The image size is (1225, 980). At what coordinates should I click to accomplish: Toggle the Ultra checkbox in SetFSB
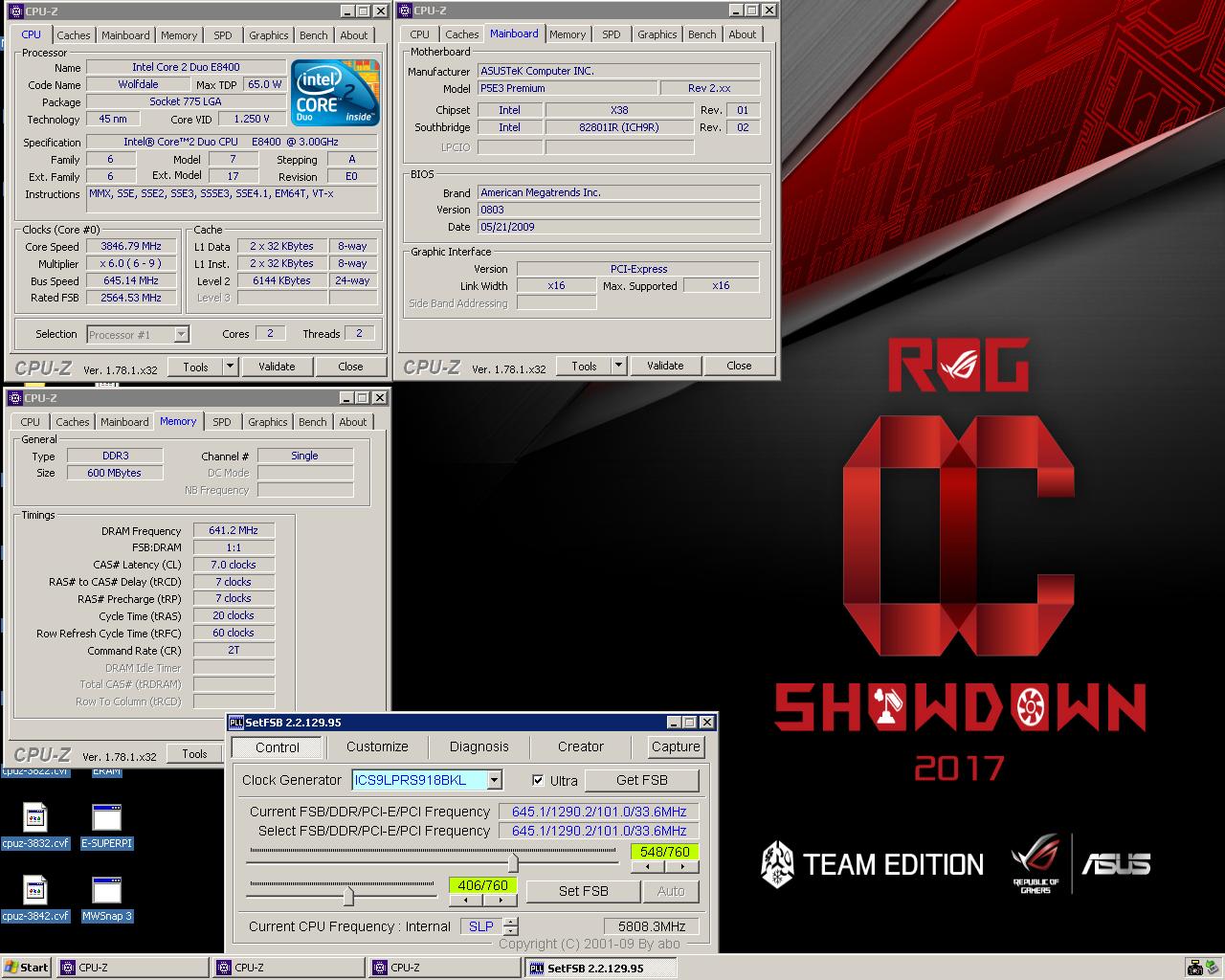pyautogui.click(x=538, y=780)
